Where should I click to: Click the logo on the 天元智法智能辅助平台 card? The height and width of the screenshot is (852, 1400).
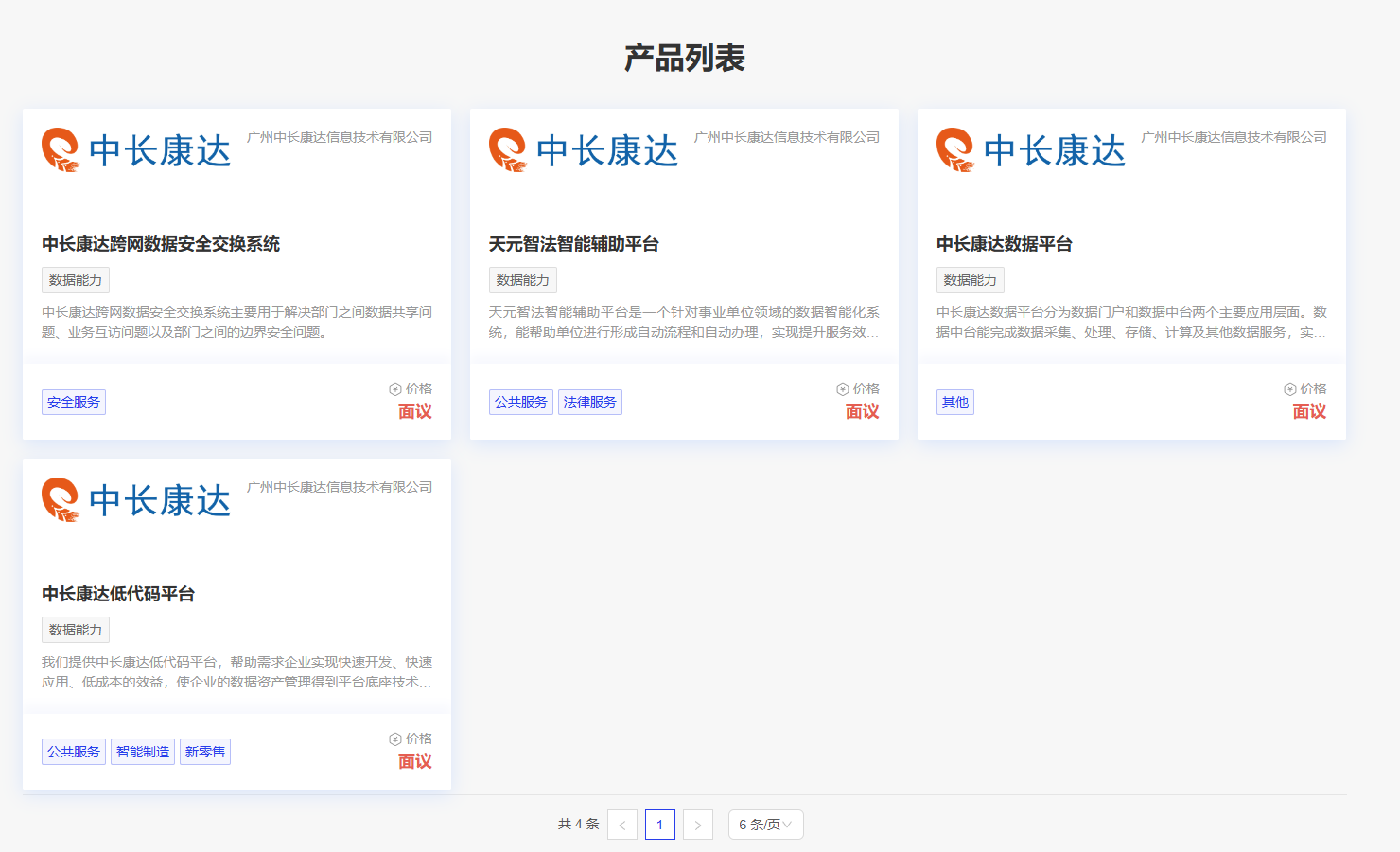[x=584, y=150]
